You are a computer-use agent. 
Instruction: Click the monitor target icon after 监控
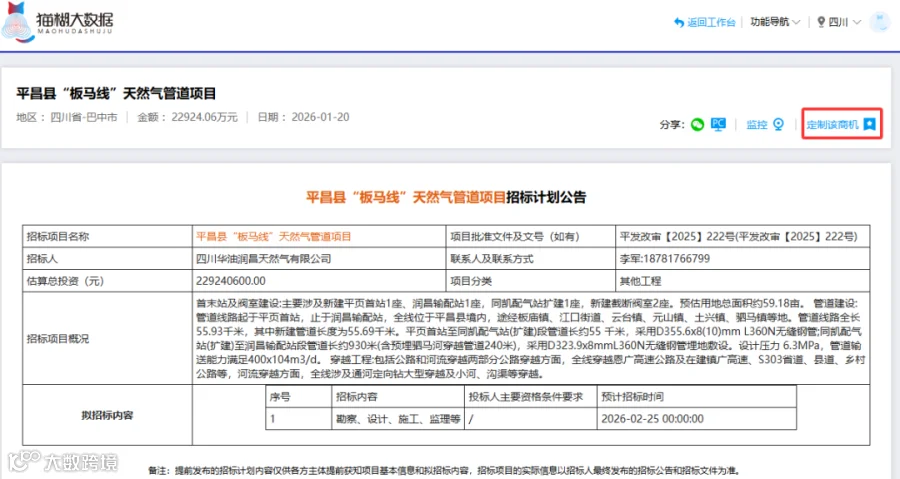coord(778,124)
